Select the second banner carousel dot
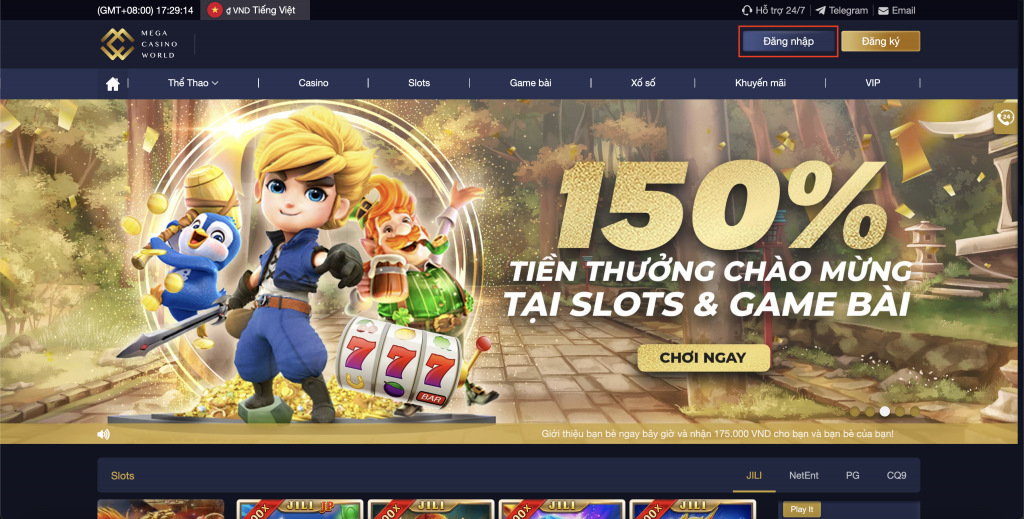Viewport: 1024px width, 519px height. (x=869, y=411)
